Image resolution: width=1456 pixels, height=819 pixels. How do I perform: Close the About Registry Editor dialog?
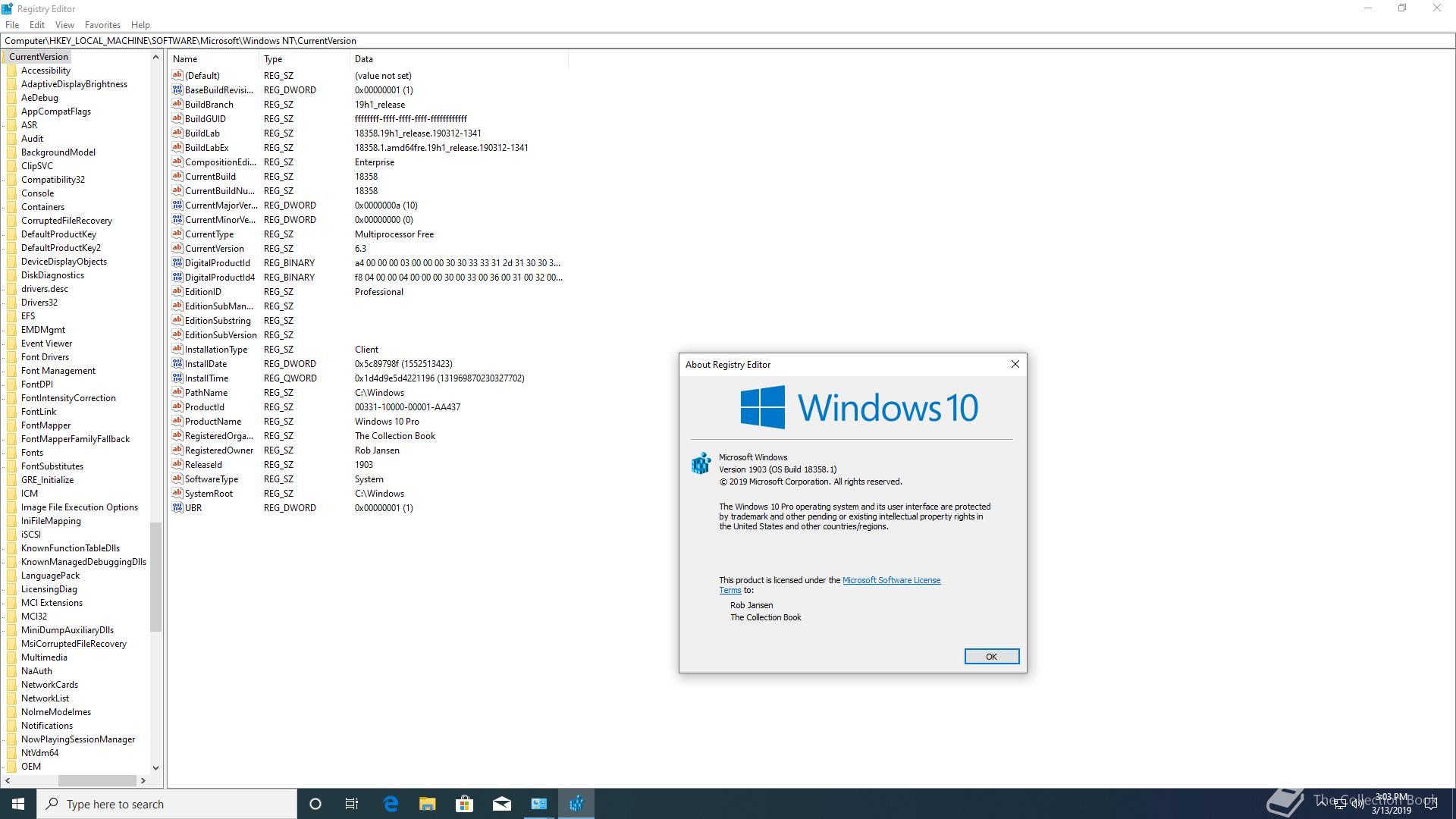click(x=1015, y=364)
